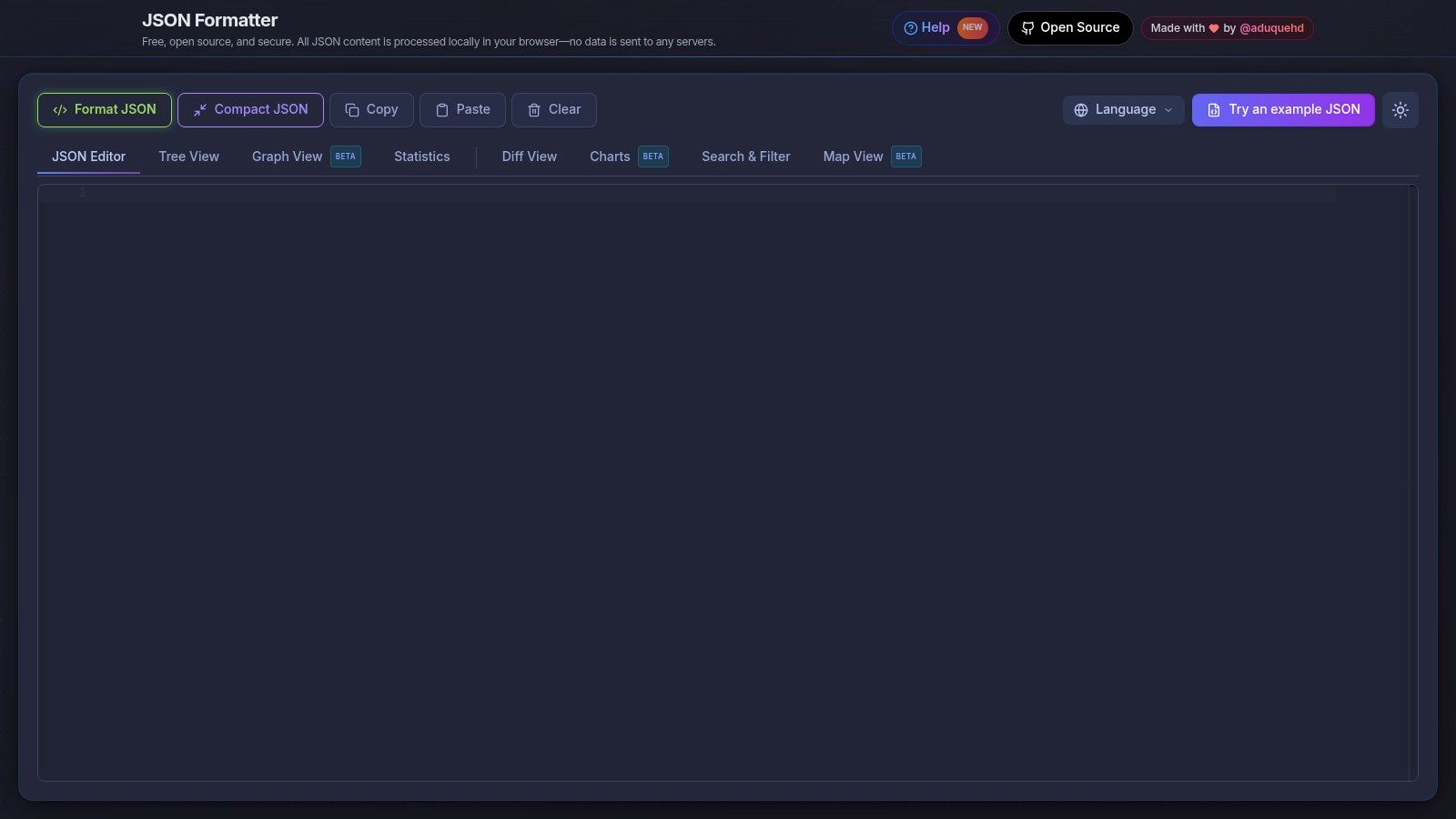1456x819 pixels.
Task: Click the GitHub icon in Open Source
Action: pyautogui.click(x=1027, y=28)
